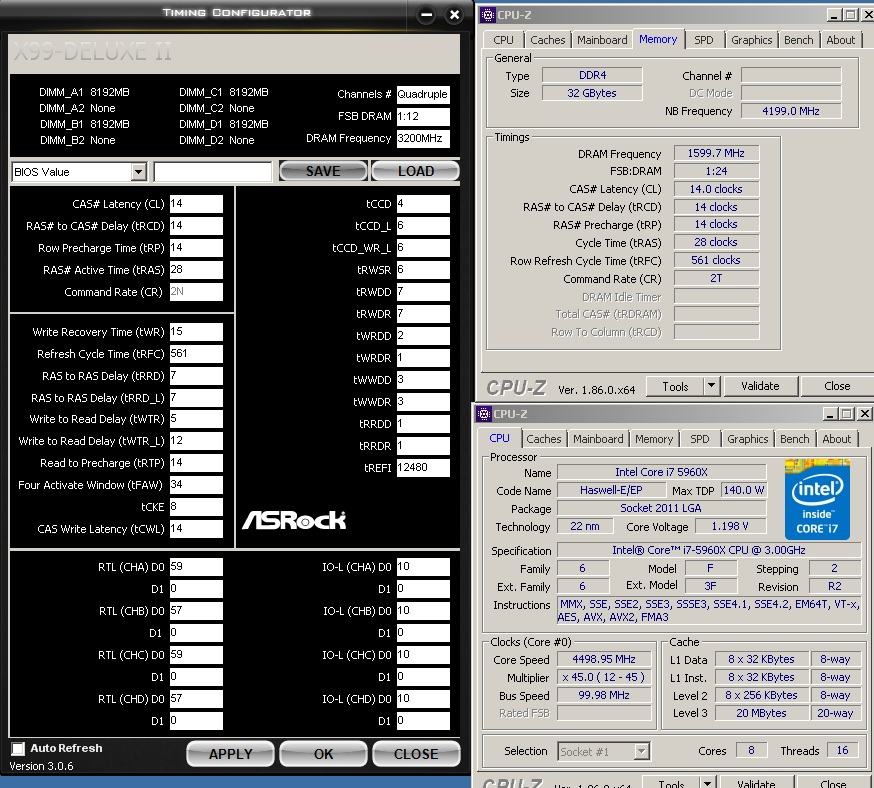Click the Multiplier x 45.0 value
The image size is (874, 788).
click(604, 677)
